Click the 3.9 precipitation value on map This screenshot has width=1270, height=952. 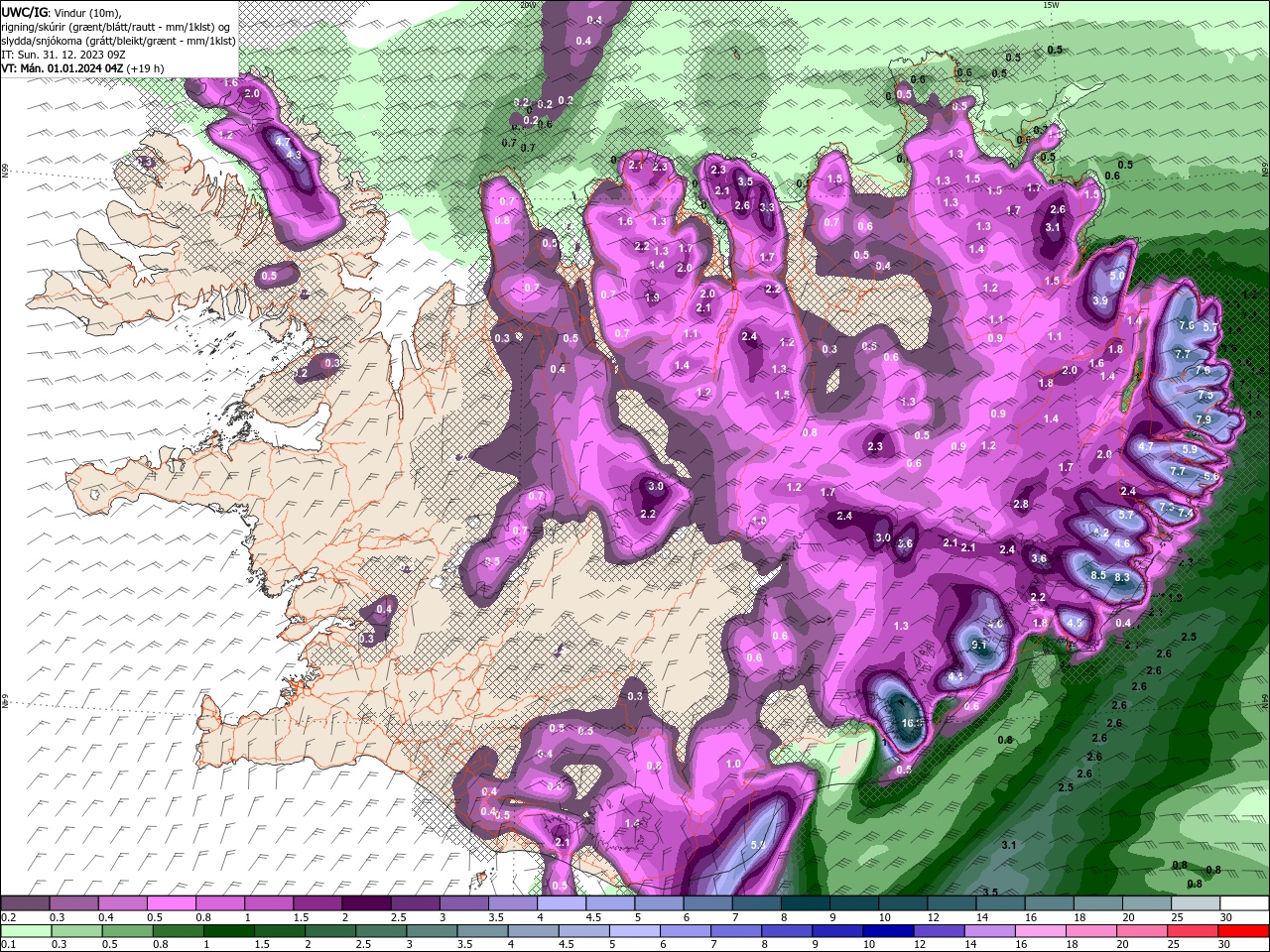(1100, 300)
